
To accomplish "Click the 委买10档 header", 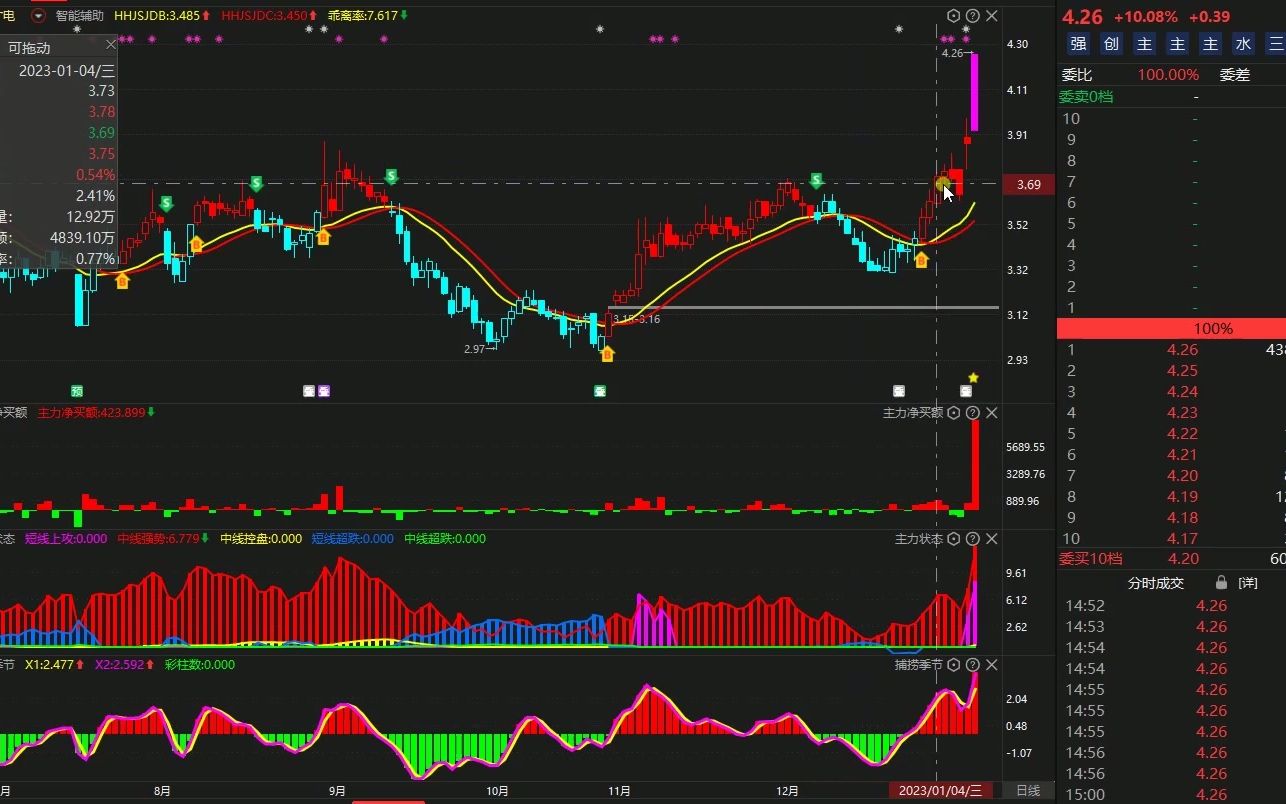I will pyautogui.click(x=1091, y=559).
